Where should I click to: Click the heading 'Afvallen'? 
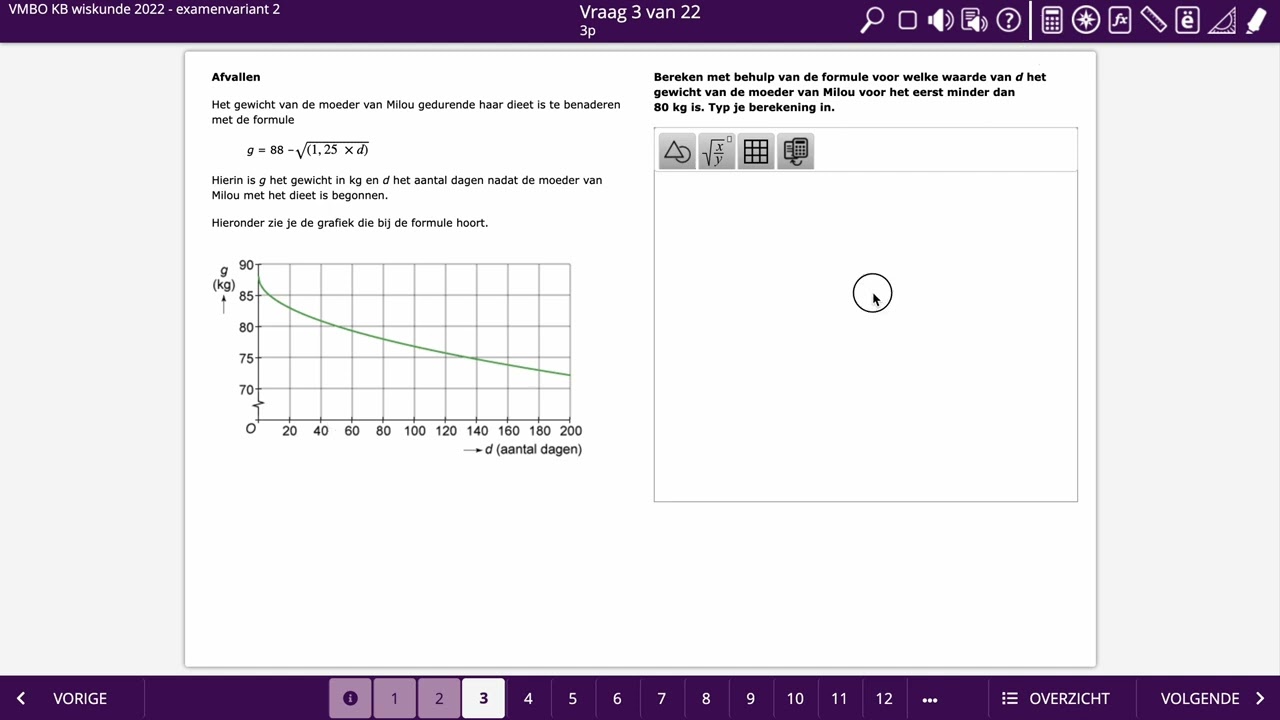pyautogui.click(x=236, y=77)
